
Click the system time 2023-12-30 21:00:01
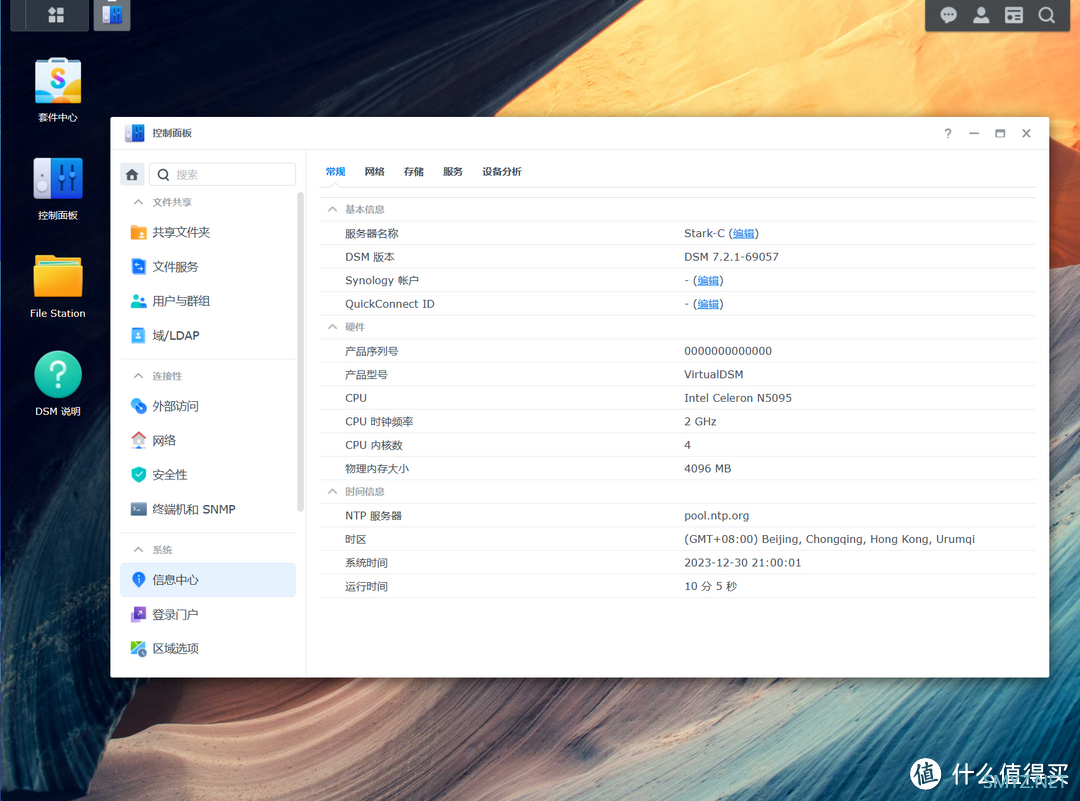click(x=742, y=563)
